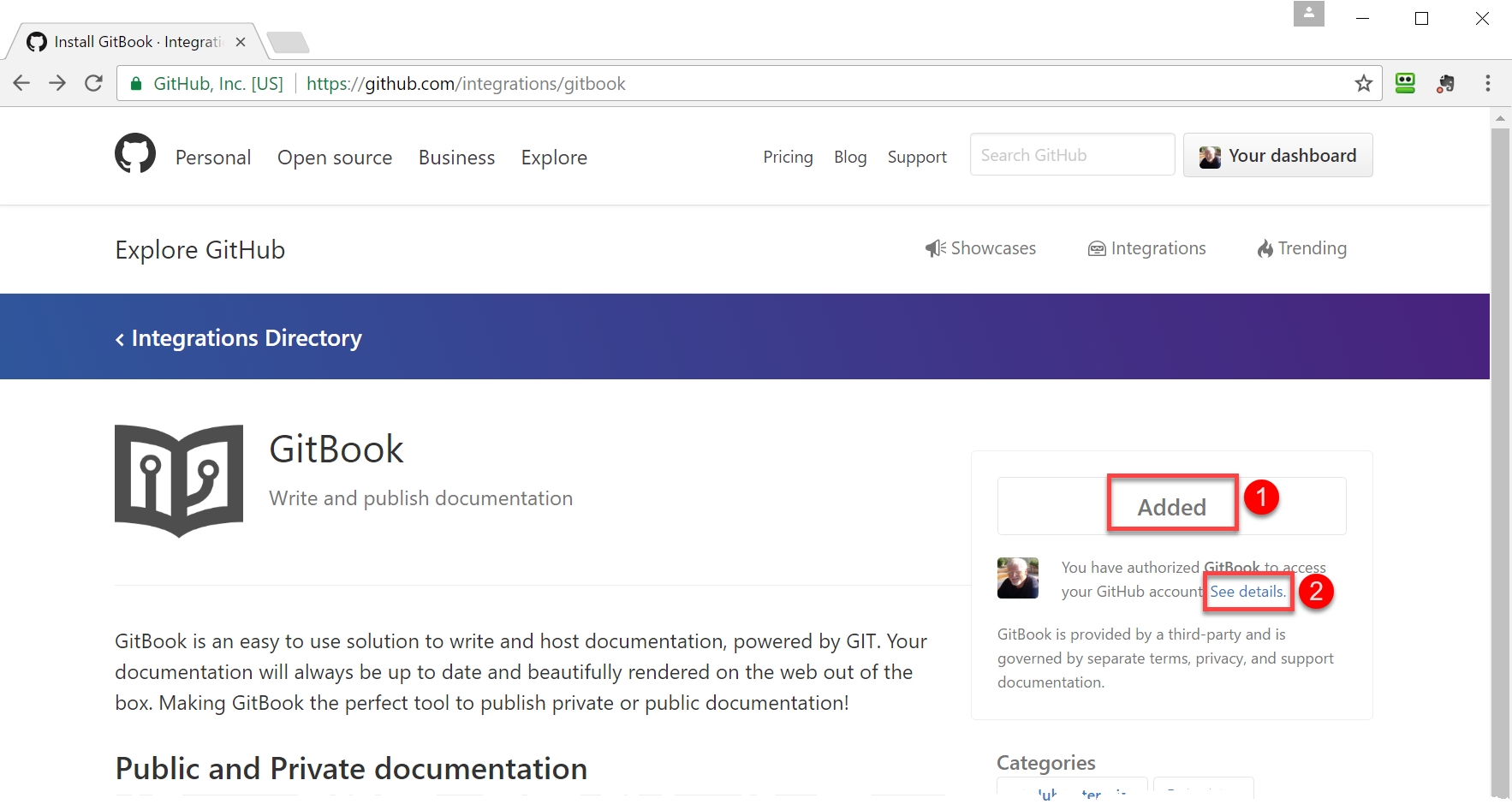Open the Trending section
1512x810 pixels.
click(1301, 248)
